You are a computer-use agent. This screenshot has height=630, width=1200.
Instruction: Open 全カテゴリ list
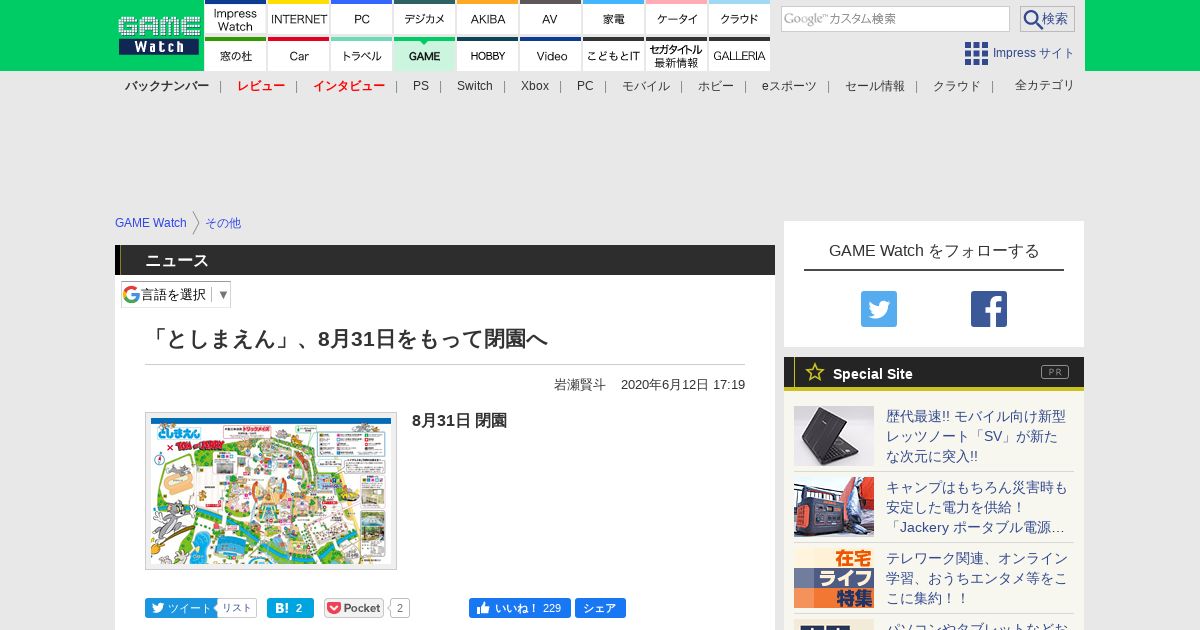tap(1045, 86)
